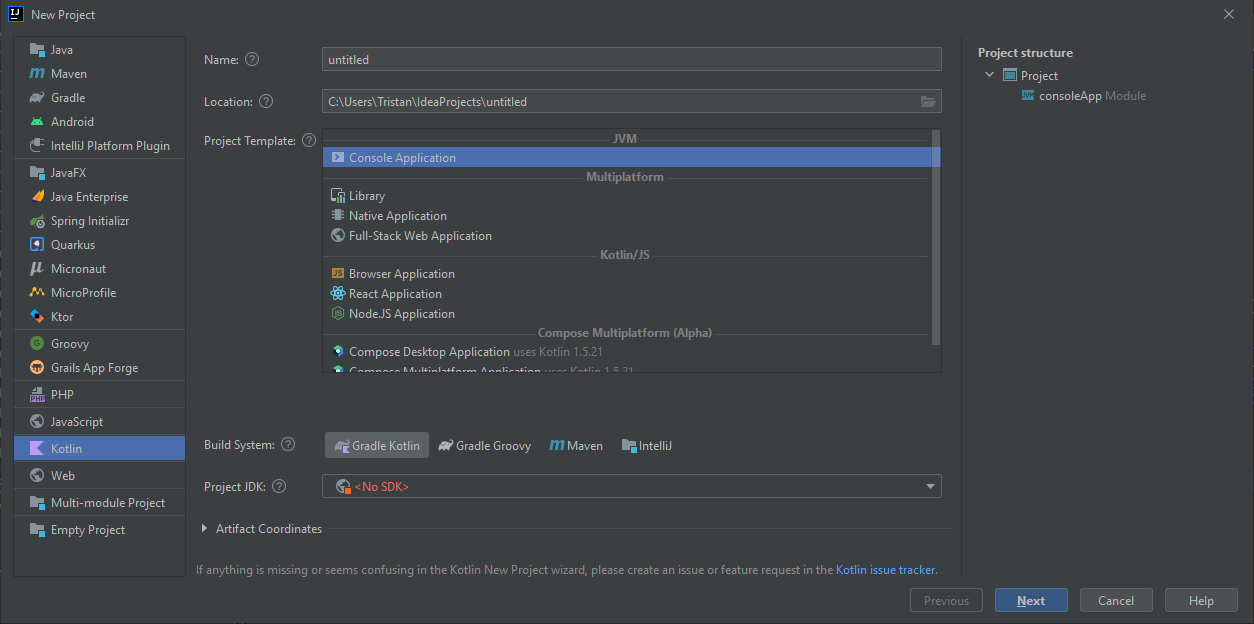Select Maven as the build system
Image resolution: width=1254 pixels, height=624 pixels.
[x=577, y=446]
